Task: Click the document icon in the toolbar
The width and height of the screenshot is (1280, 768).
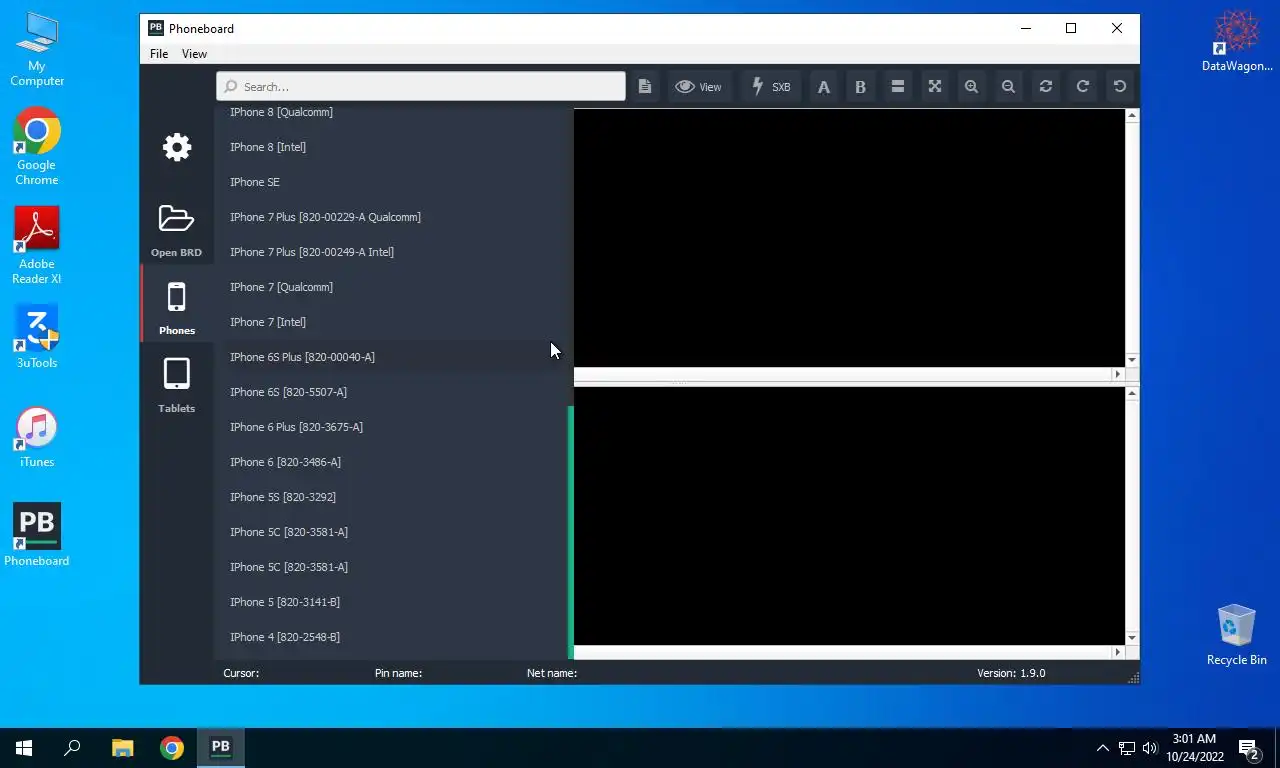Action: [645, 87]
